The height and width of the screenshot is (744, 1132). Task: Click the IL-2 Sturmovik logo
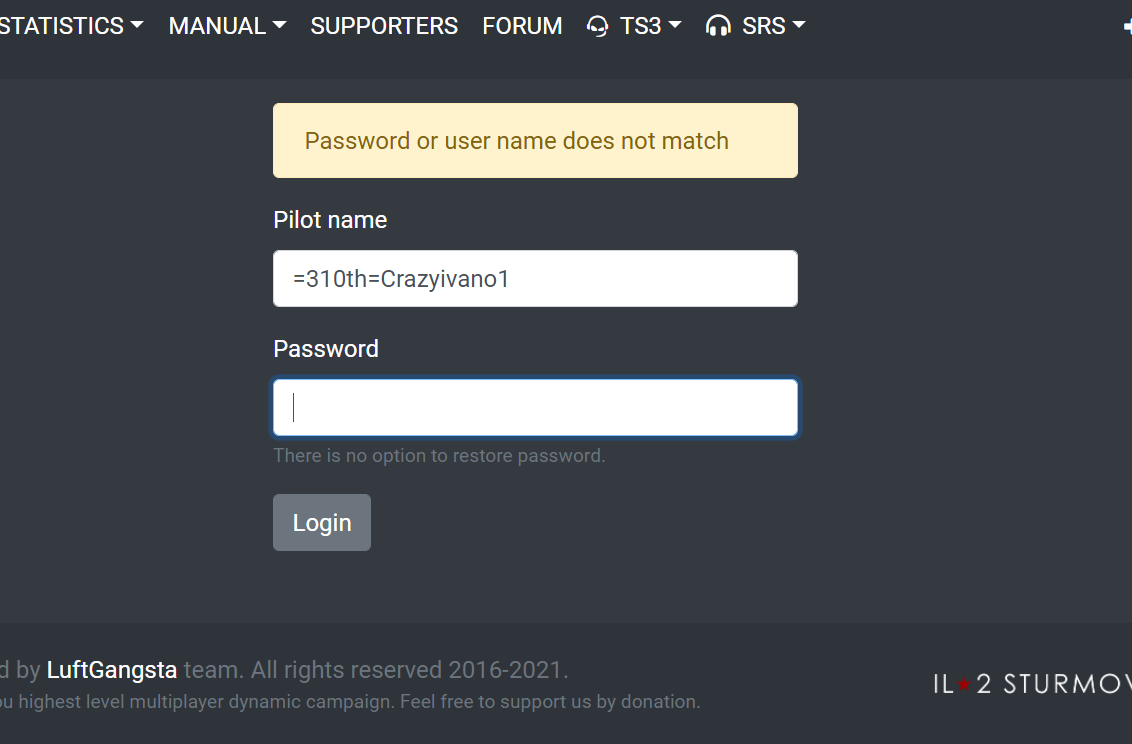click(1032, 684)
